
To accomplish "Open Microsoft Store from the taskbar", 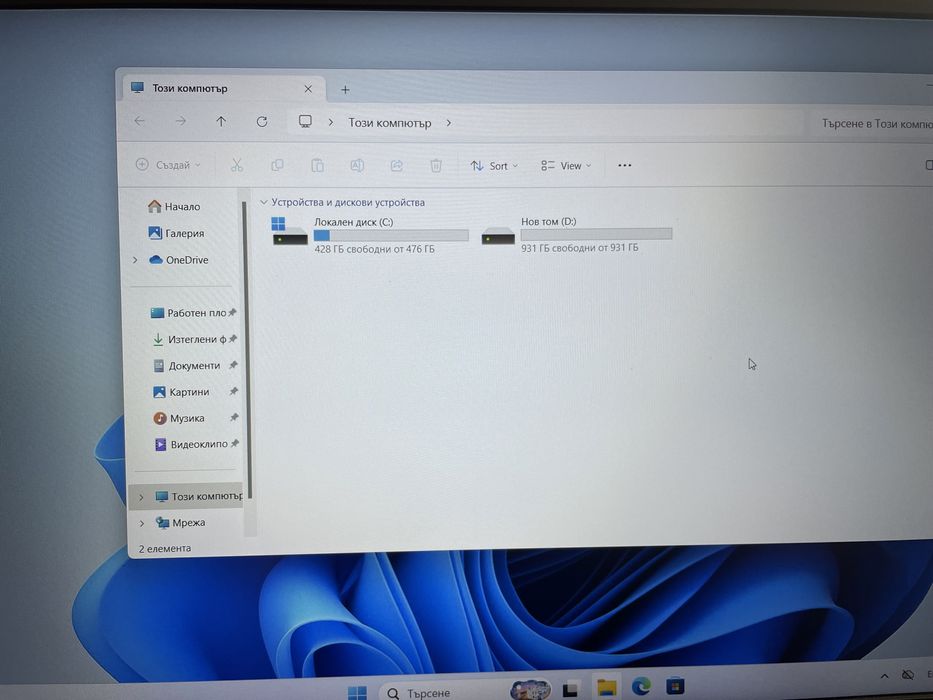I will 675,686.
